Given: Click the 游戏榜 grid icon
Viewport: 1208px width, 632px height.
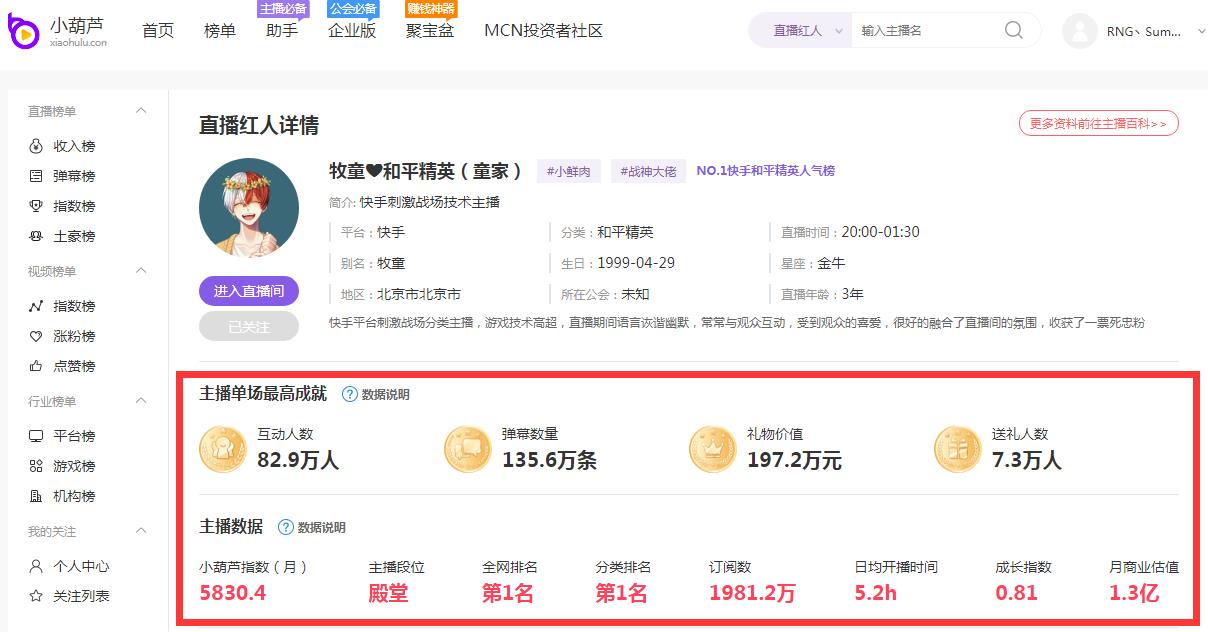Looking at the screenshot, I should [36, 466].
